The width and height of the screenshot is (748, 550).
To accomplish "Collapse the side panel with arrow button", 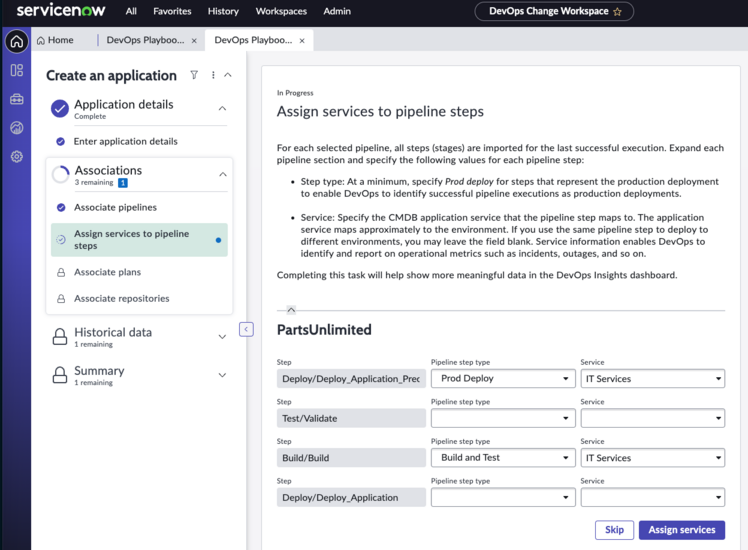I will point(246,329).
